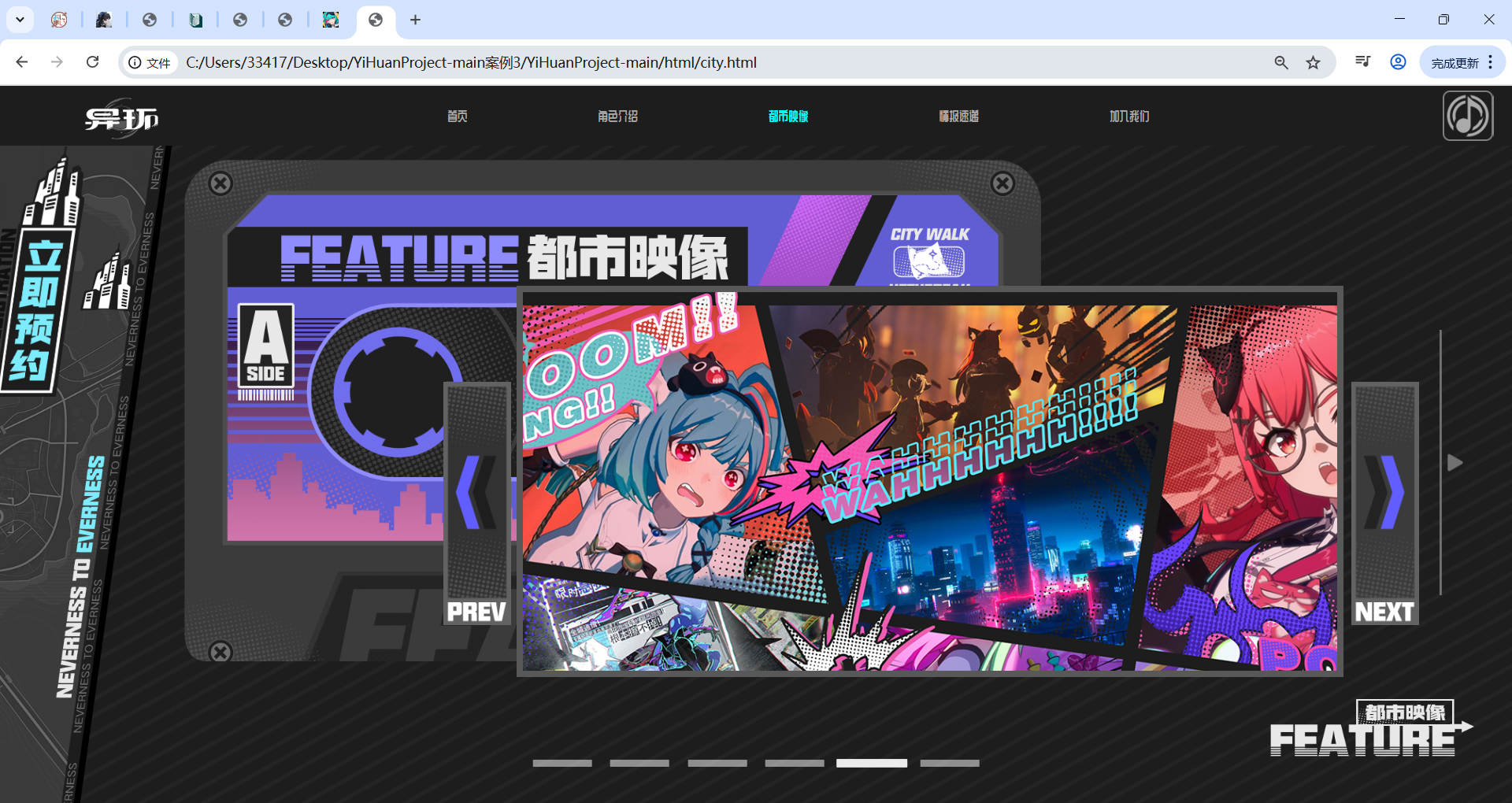Click the 完成更新 update button
This screenshot has height=803, width=1512.
[x=1455, y=62]
